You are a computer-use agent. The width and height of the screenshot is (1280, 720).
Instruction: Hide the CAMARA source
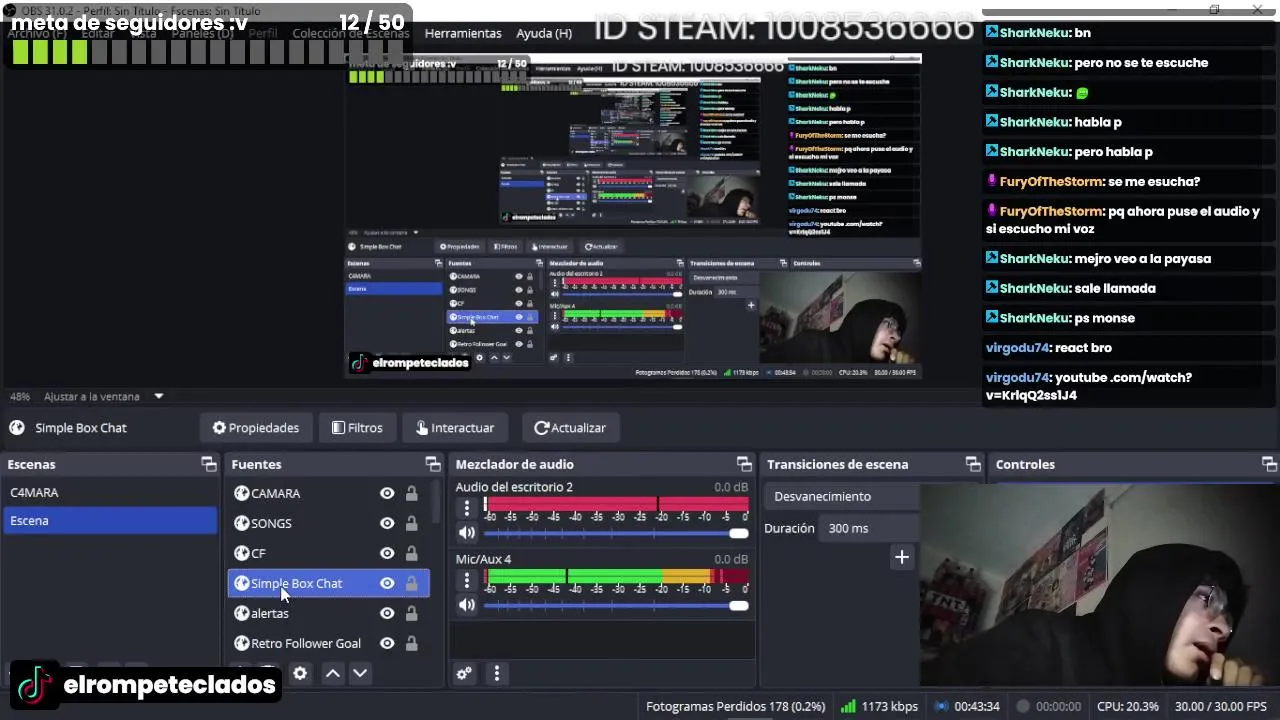pos(387,493)
